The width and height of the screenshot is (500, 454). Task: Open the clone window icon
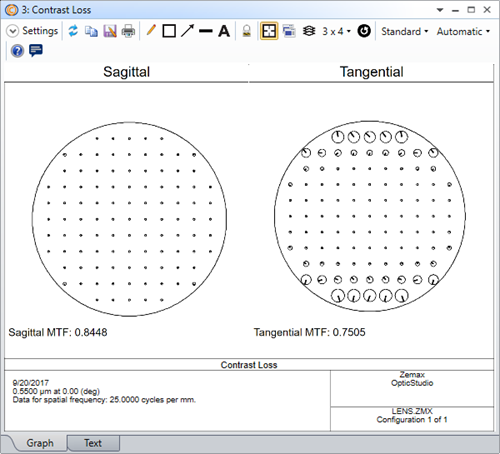click(x=289, y=31)
